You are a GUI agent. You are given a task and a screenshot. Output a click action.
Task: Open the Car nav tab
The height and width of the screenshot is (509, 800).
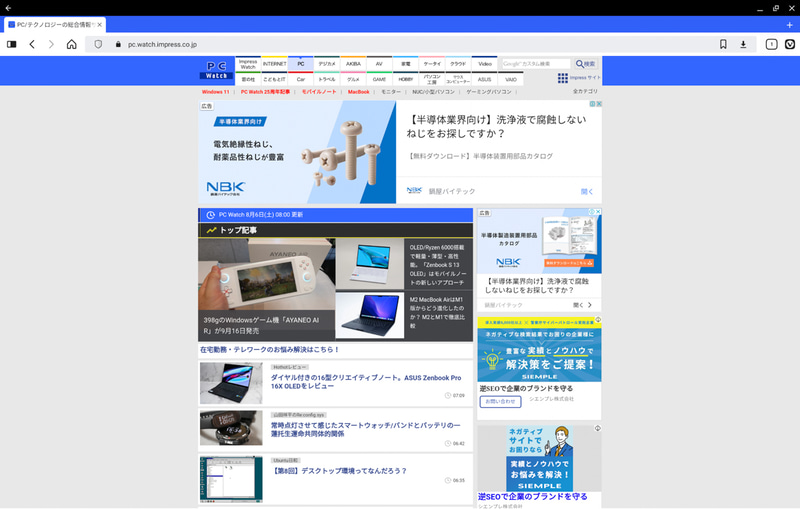pos(301,79)
